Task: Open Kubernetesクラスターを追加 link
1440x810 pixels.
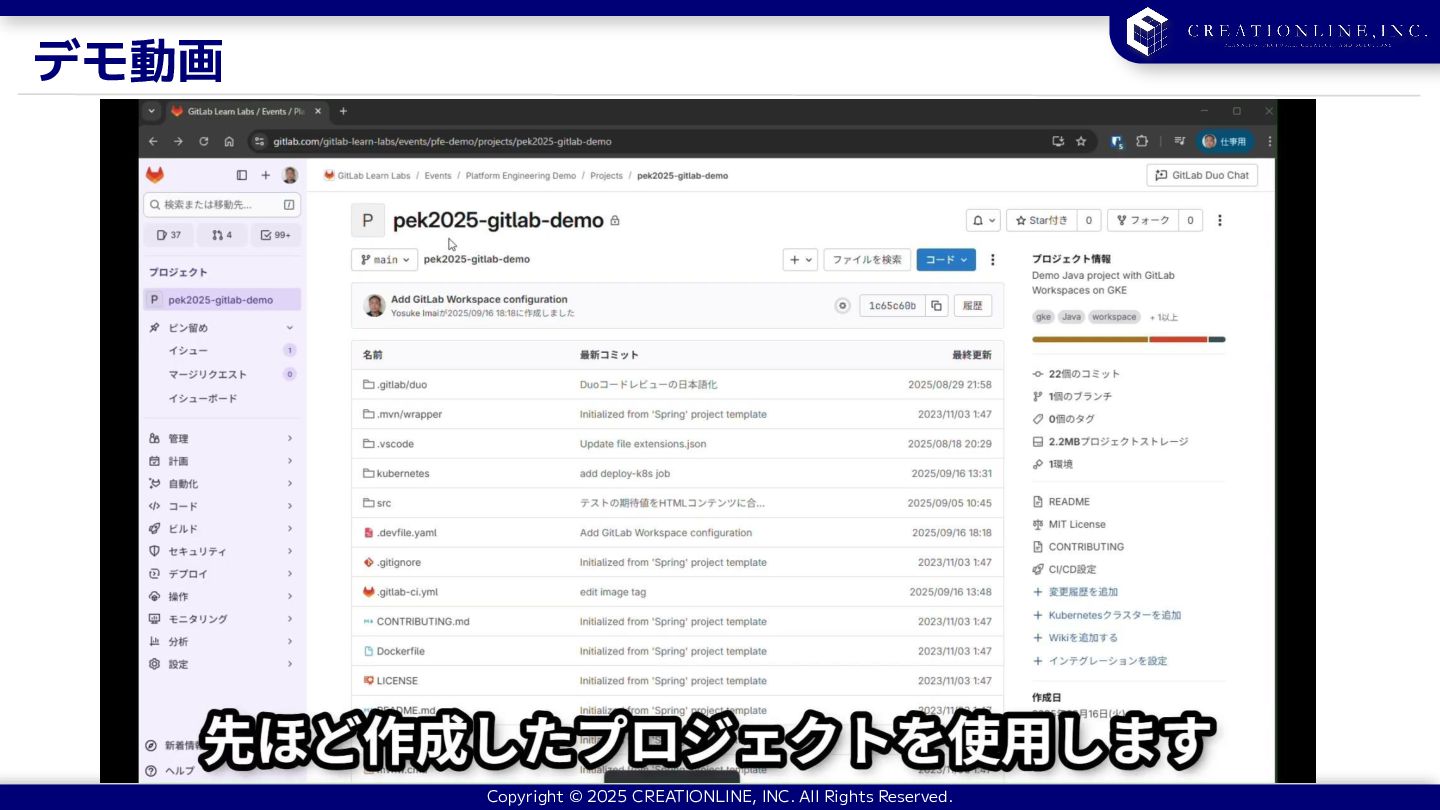Action: point(1114,615)
